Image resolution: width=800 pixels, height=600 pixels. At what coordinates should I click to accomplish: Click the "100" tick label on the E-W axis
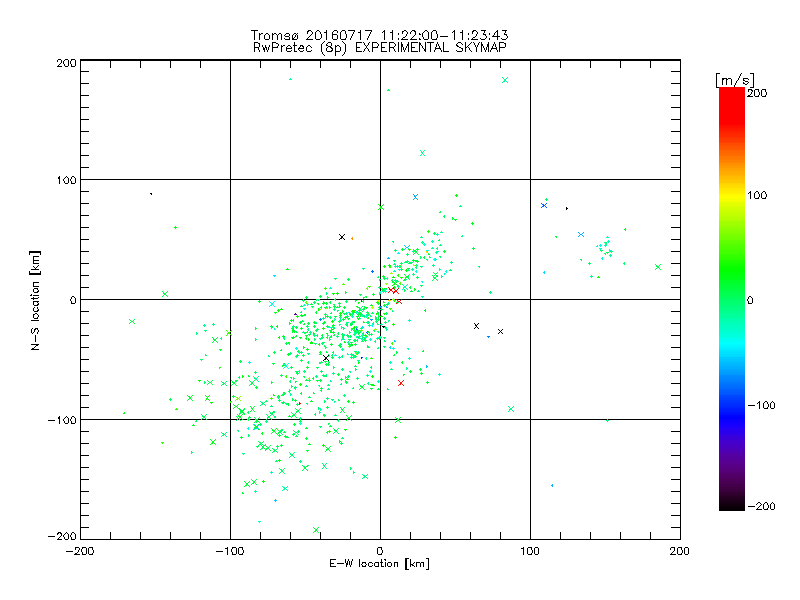(x=530, y=551)
